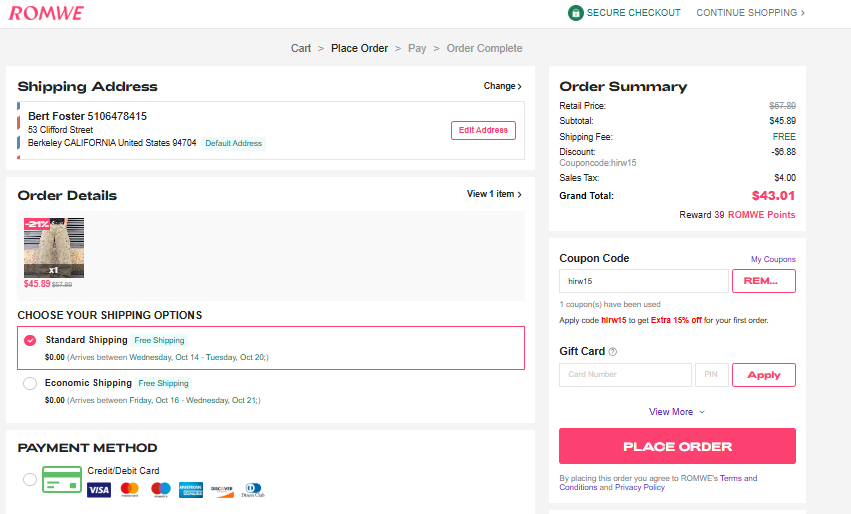Screen dimensions: 851x514
Task: Click the Discover card icon
Action: tap(222, 490)
